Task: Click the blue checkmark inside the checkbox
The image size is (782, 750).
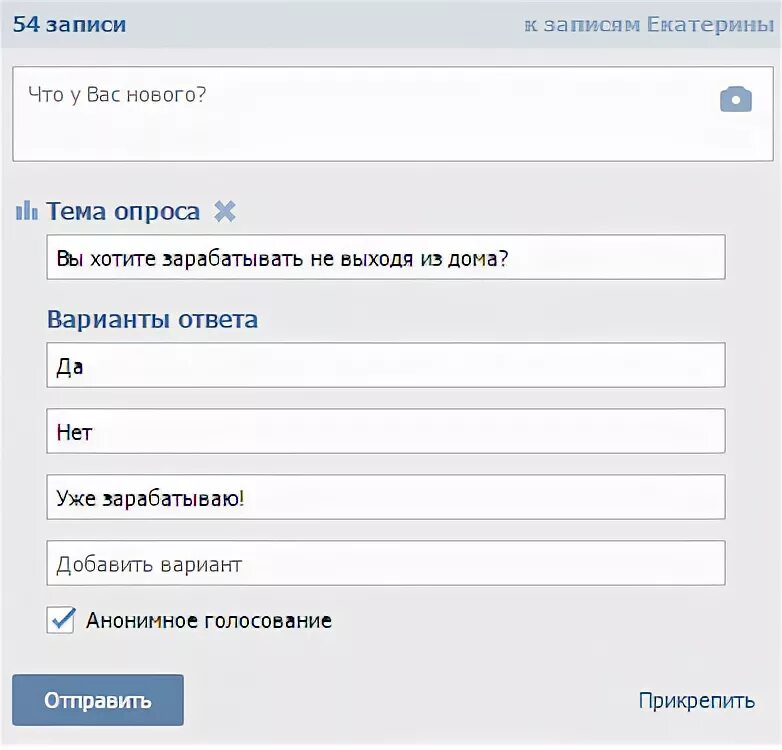Action: point(63,618)
